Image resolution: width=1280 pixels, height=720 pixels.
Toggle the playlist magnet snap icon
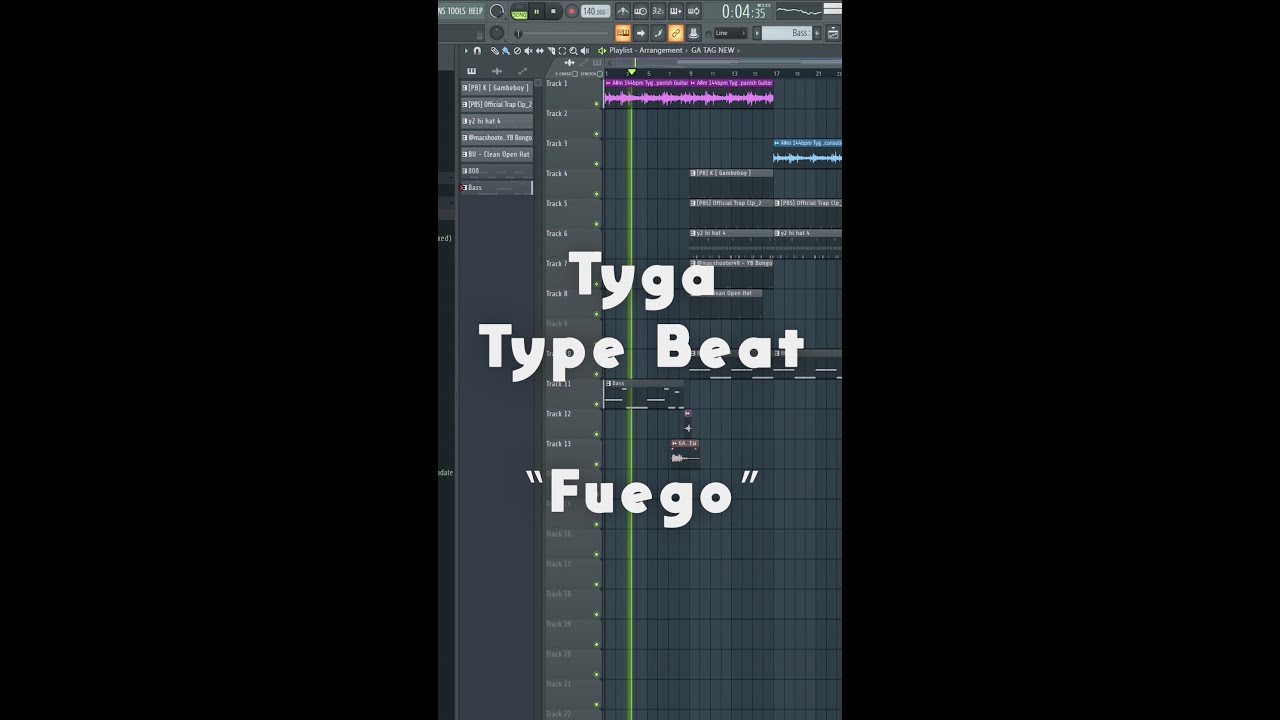477,50
